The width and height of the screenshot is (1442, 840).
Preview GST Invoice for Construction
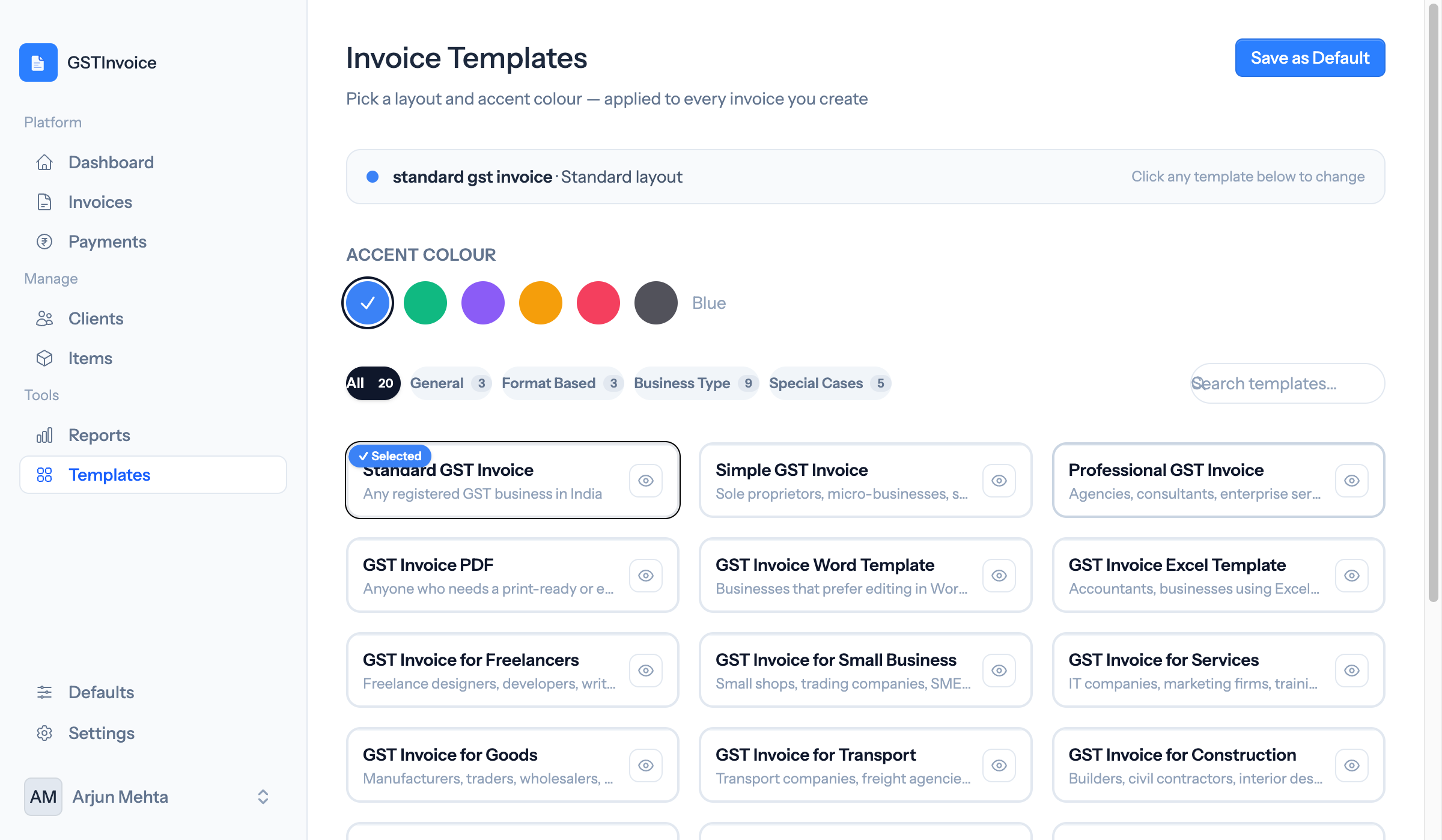(1352, 765)
